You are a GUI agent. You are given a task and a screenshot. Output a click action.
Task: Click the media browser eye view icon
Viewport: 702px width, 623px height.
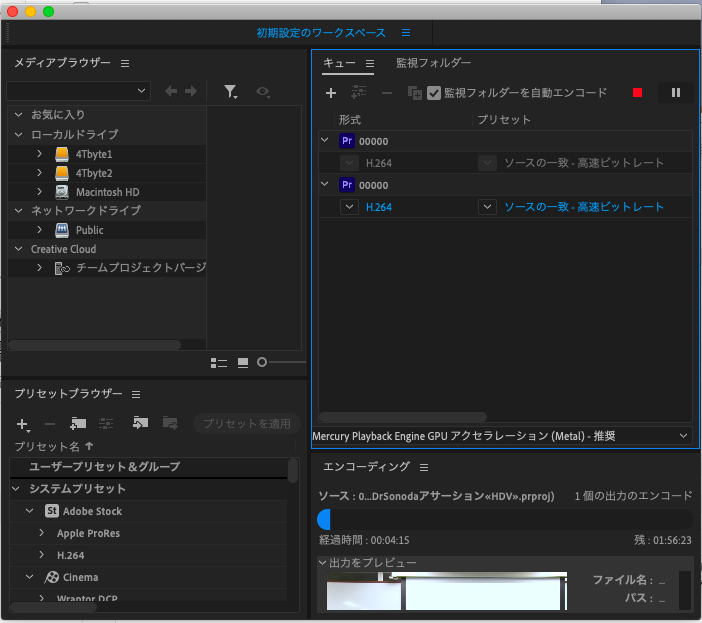(x=263, y=92)
